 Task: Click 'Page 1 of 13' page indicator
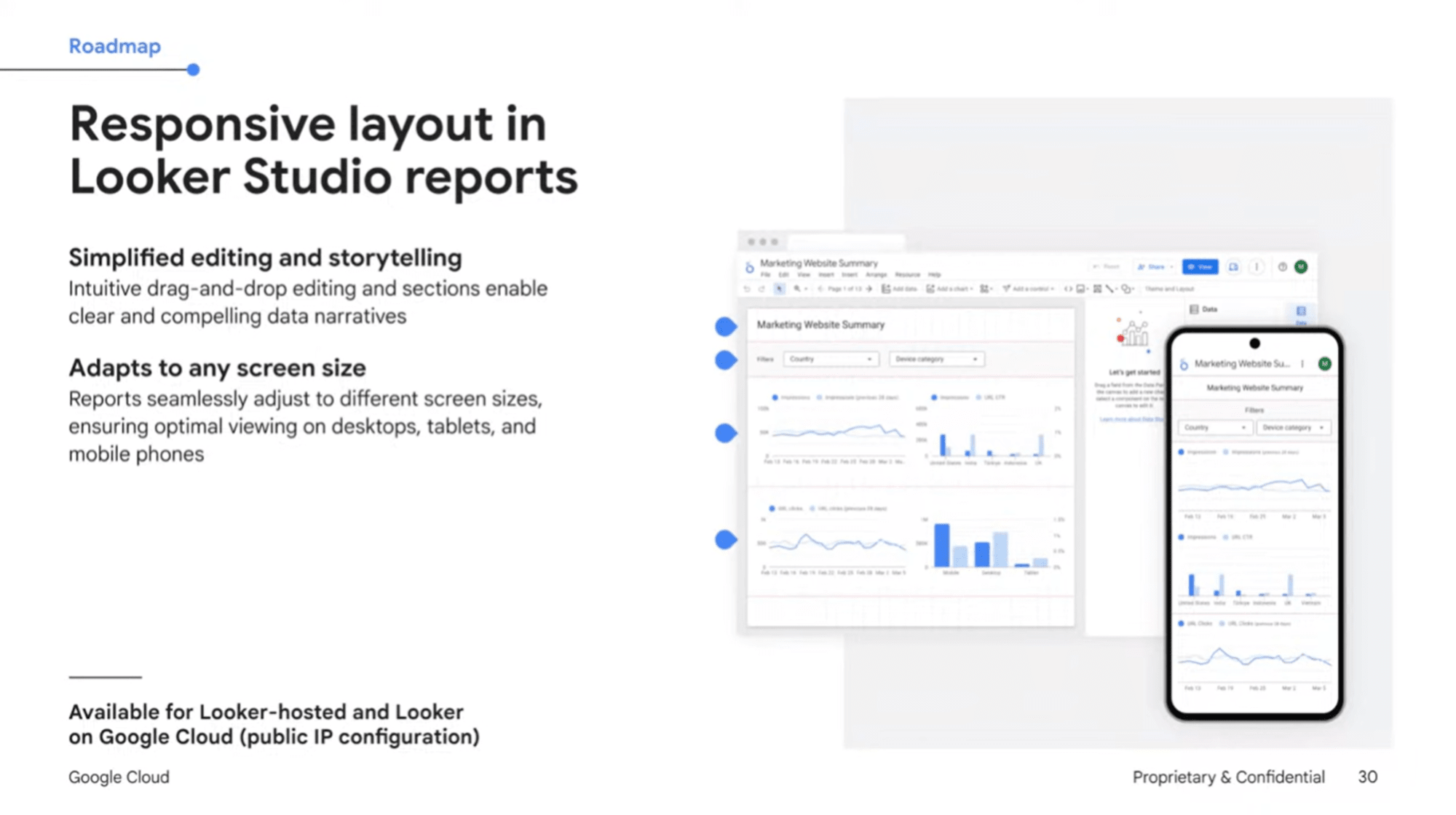pos(844,289)
